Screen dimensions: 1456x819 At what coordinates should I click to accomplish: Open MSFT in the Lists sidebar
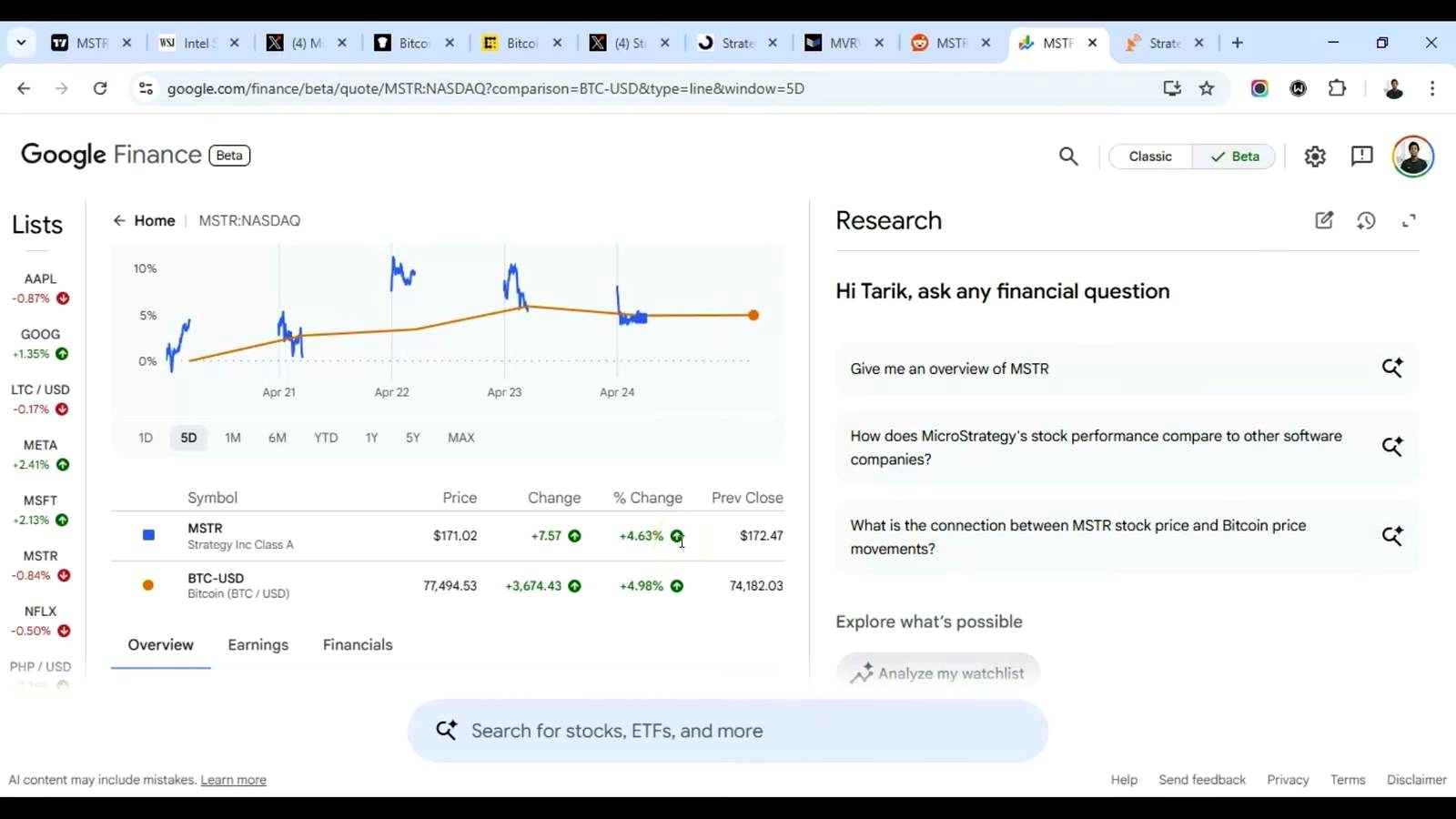(41, 511)
